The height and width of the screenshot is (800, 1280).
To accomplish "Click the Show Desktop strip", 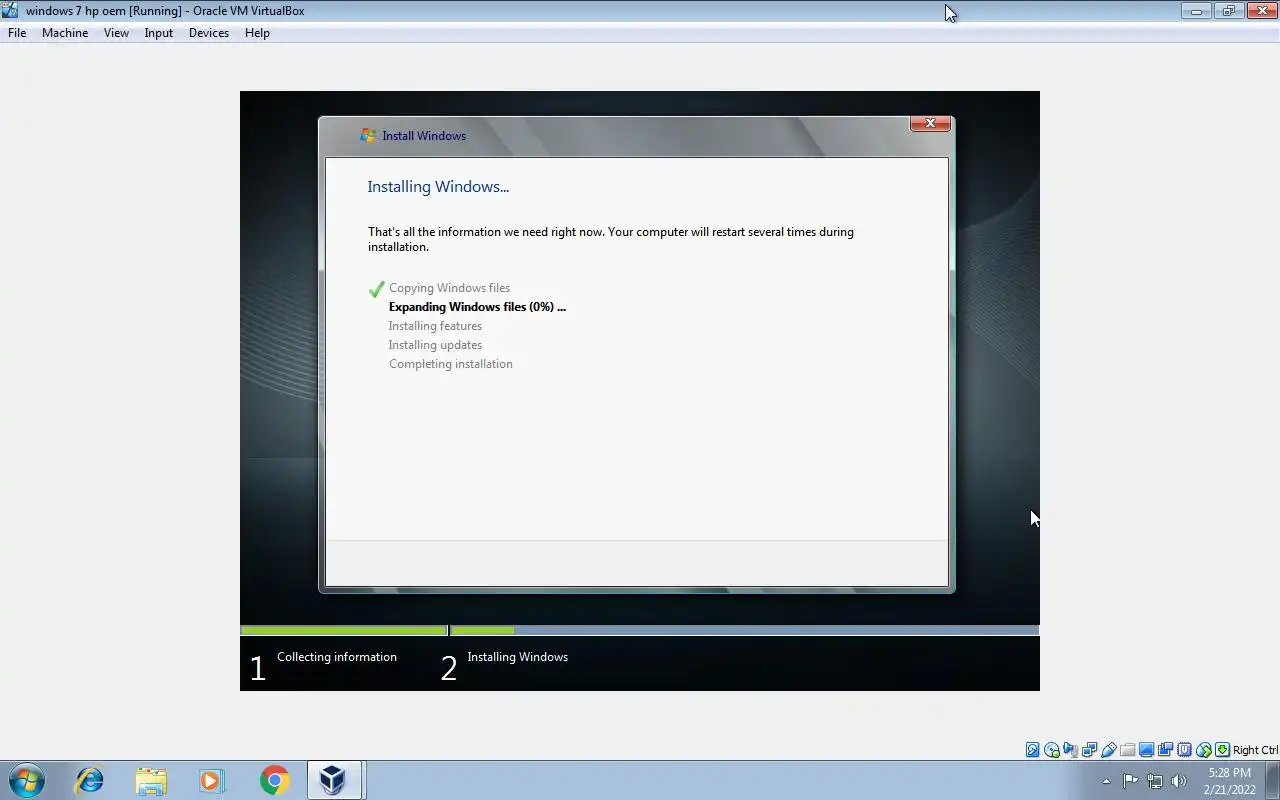I will tap(1273, 780).
